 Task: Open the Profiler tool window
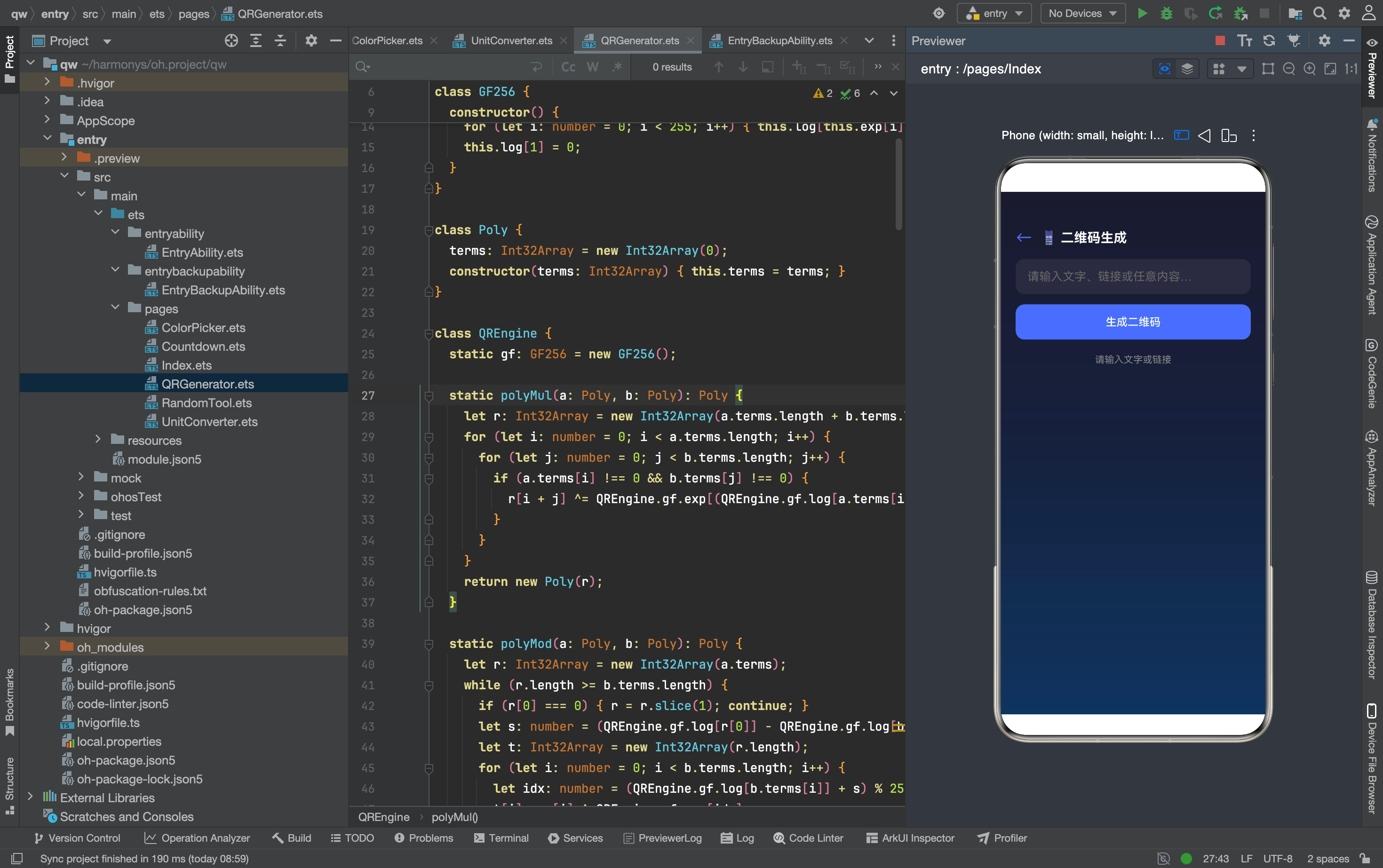coord(1002,837)
